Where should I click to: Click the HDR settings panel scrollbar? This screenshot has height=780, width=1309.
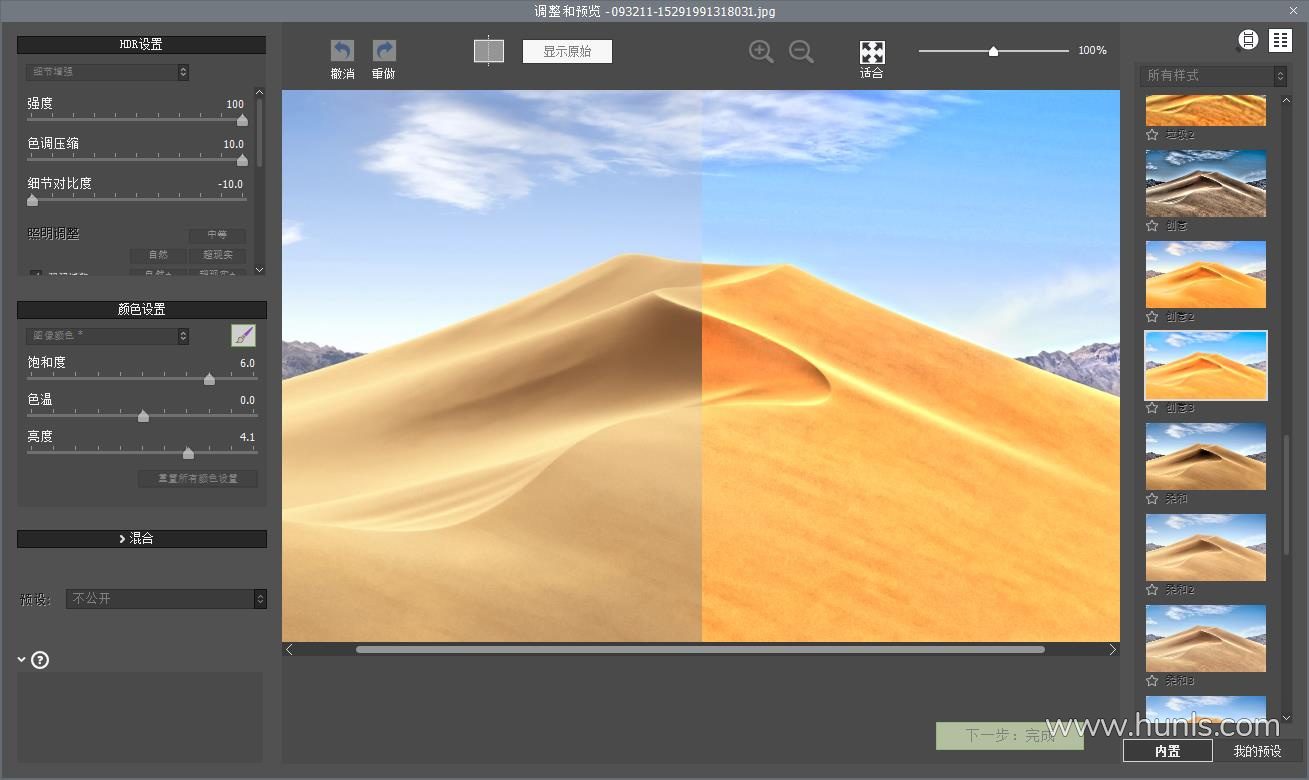(x=260, y=133)
